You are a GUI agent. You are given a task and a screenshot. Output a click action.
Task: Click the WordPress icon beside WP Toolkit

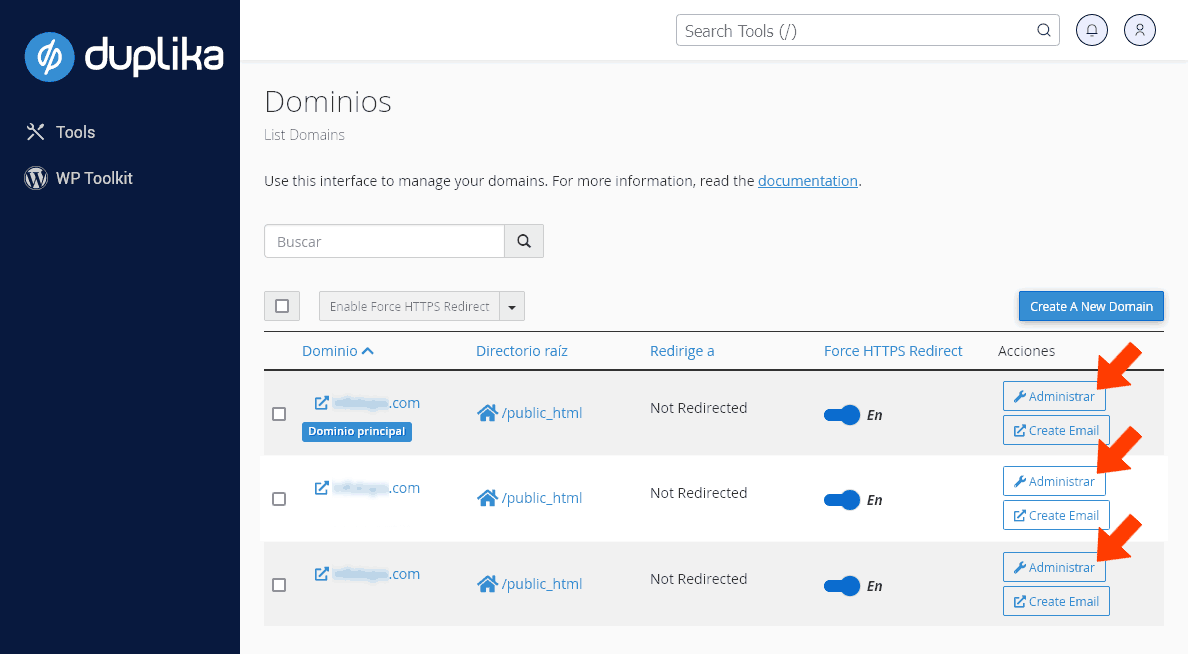[x=35, y=178]
